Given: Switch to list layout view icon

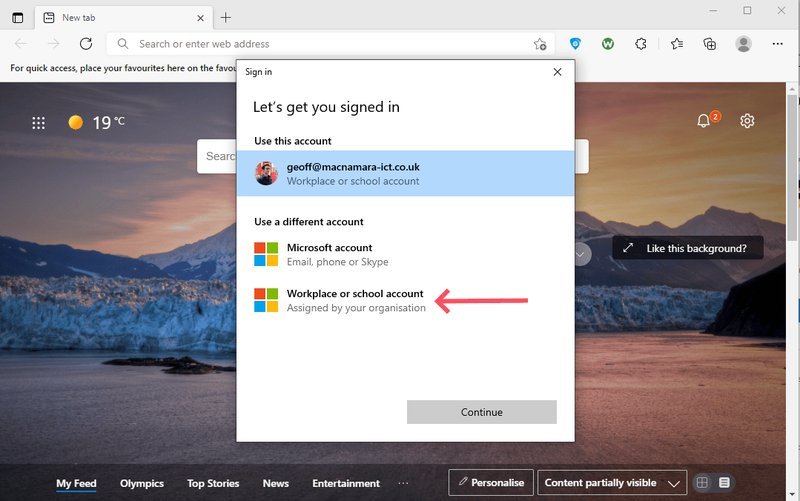Looking at the screenshot, I should 724,483.
